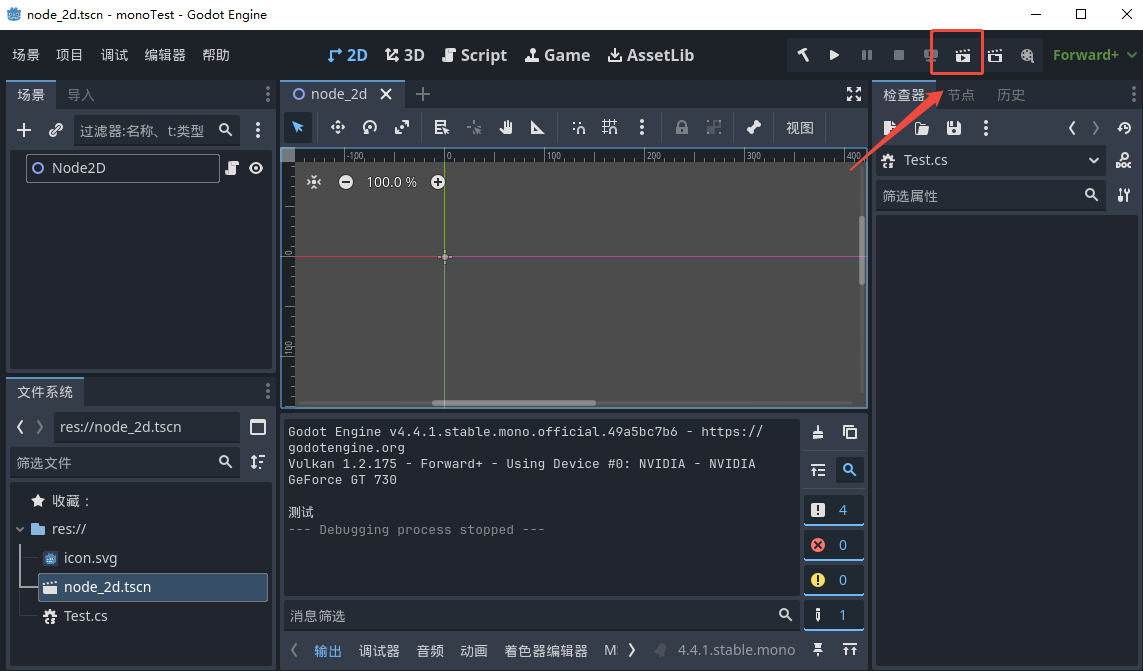Build the project with the hammer icon

pos(803,55)
